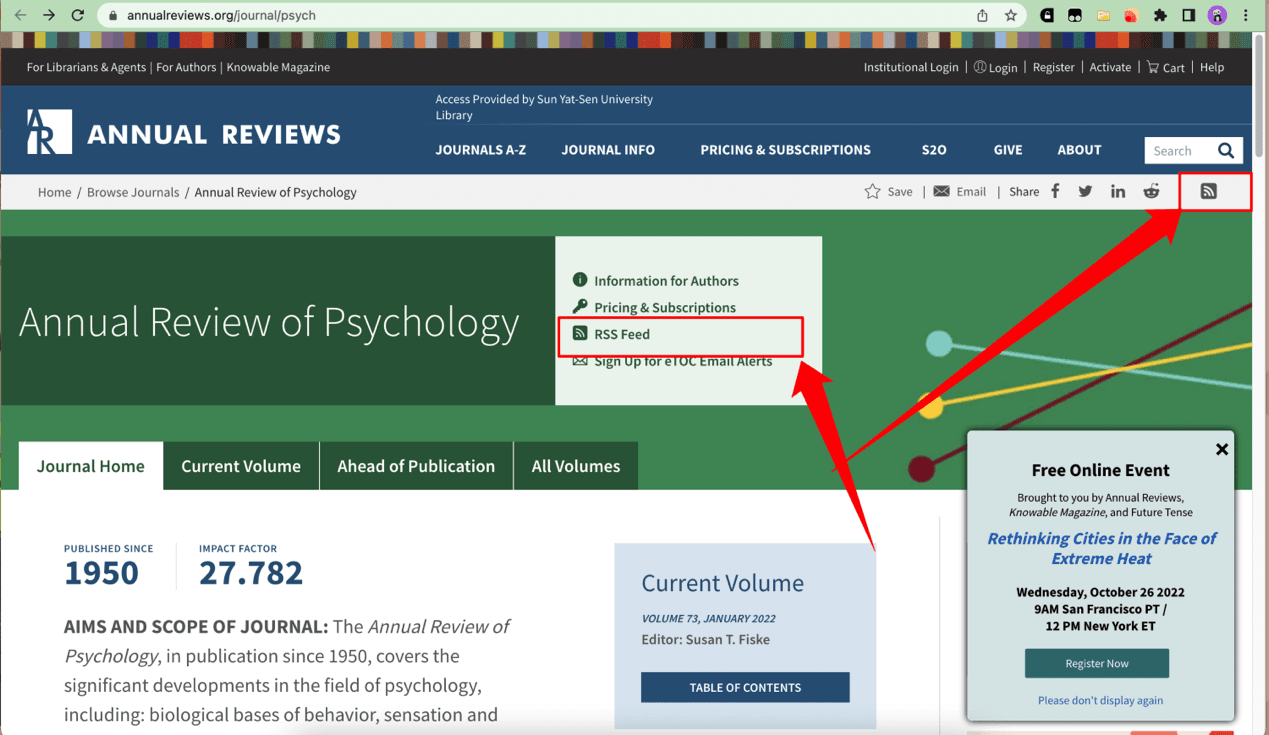
Task: Open the RSS Feed link in the panel
Action: point(620,334)
